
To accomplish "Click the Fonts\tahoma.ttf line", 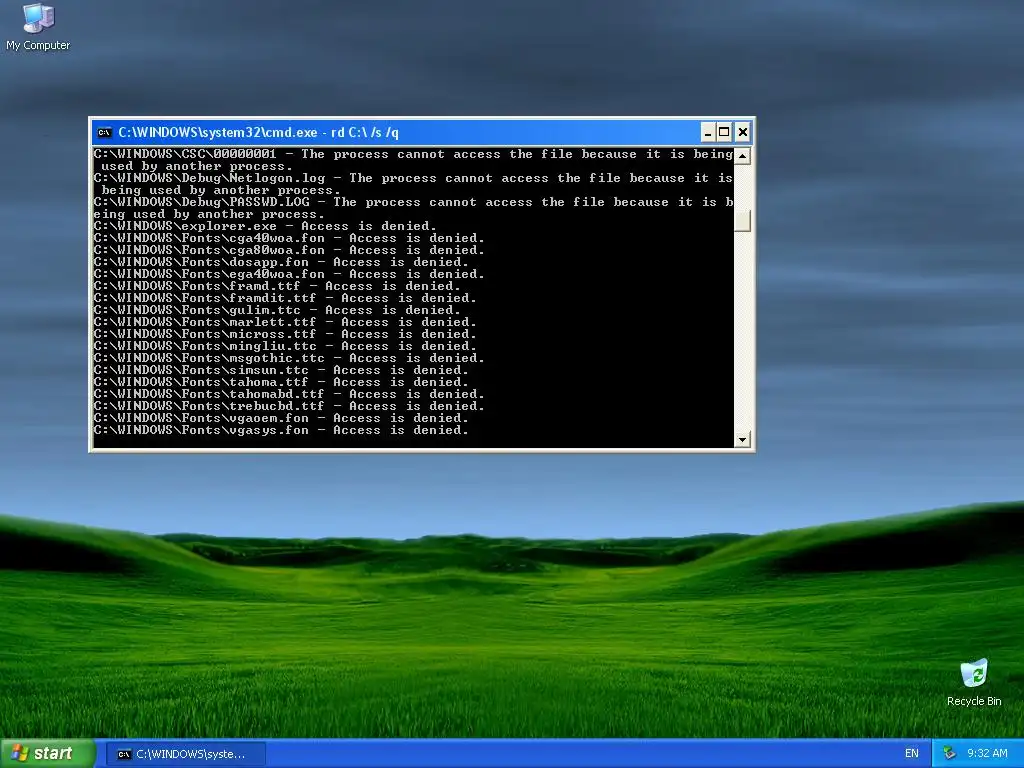I will (x=281, y=382).
